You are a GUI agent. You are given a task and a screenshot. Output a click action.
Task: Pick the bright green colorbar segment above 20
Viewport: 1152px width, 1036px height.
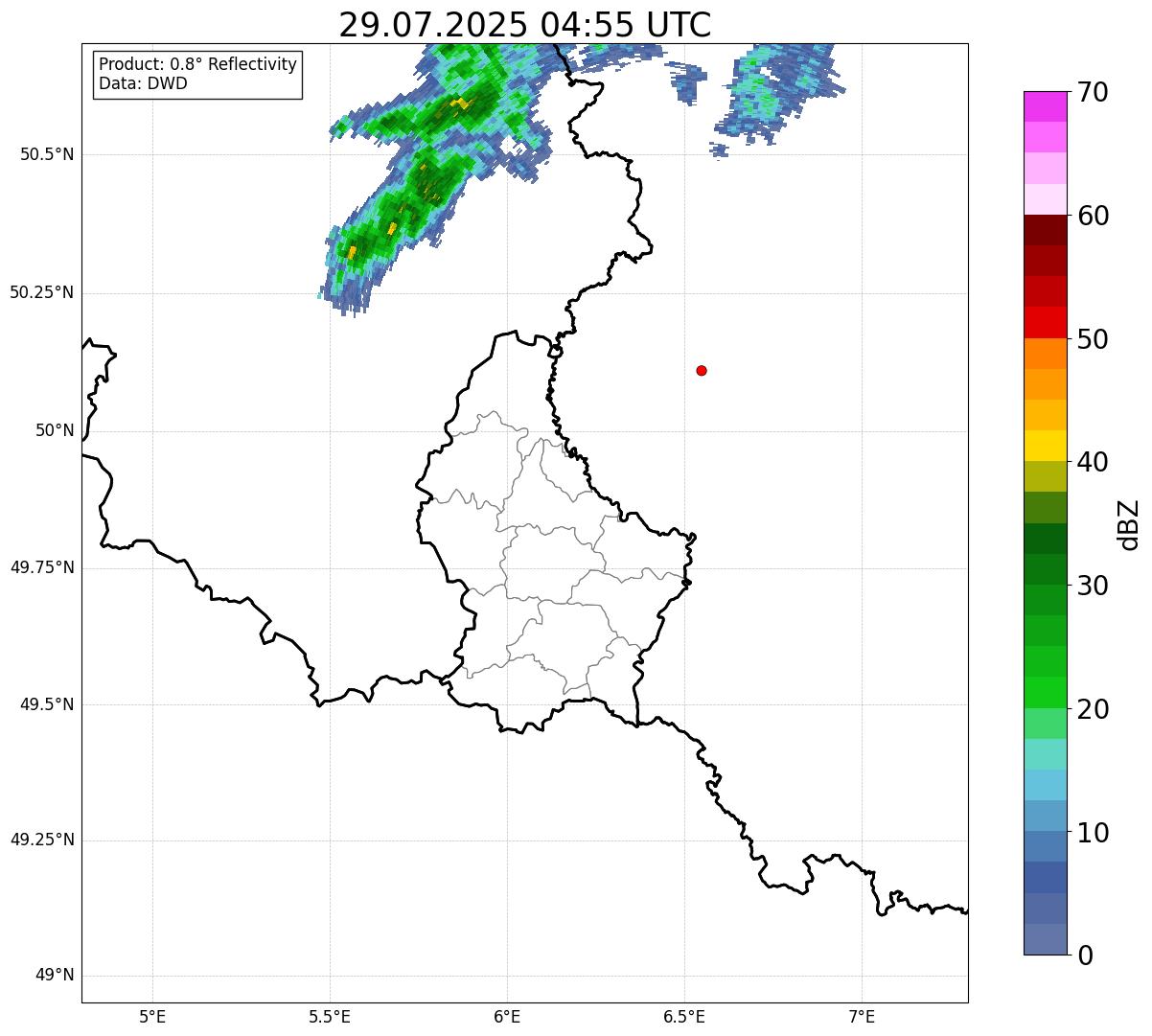pyautogui.click(x=1045, y=692)
